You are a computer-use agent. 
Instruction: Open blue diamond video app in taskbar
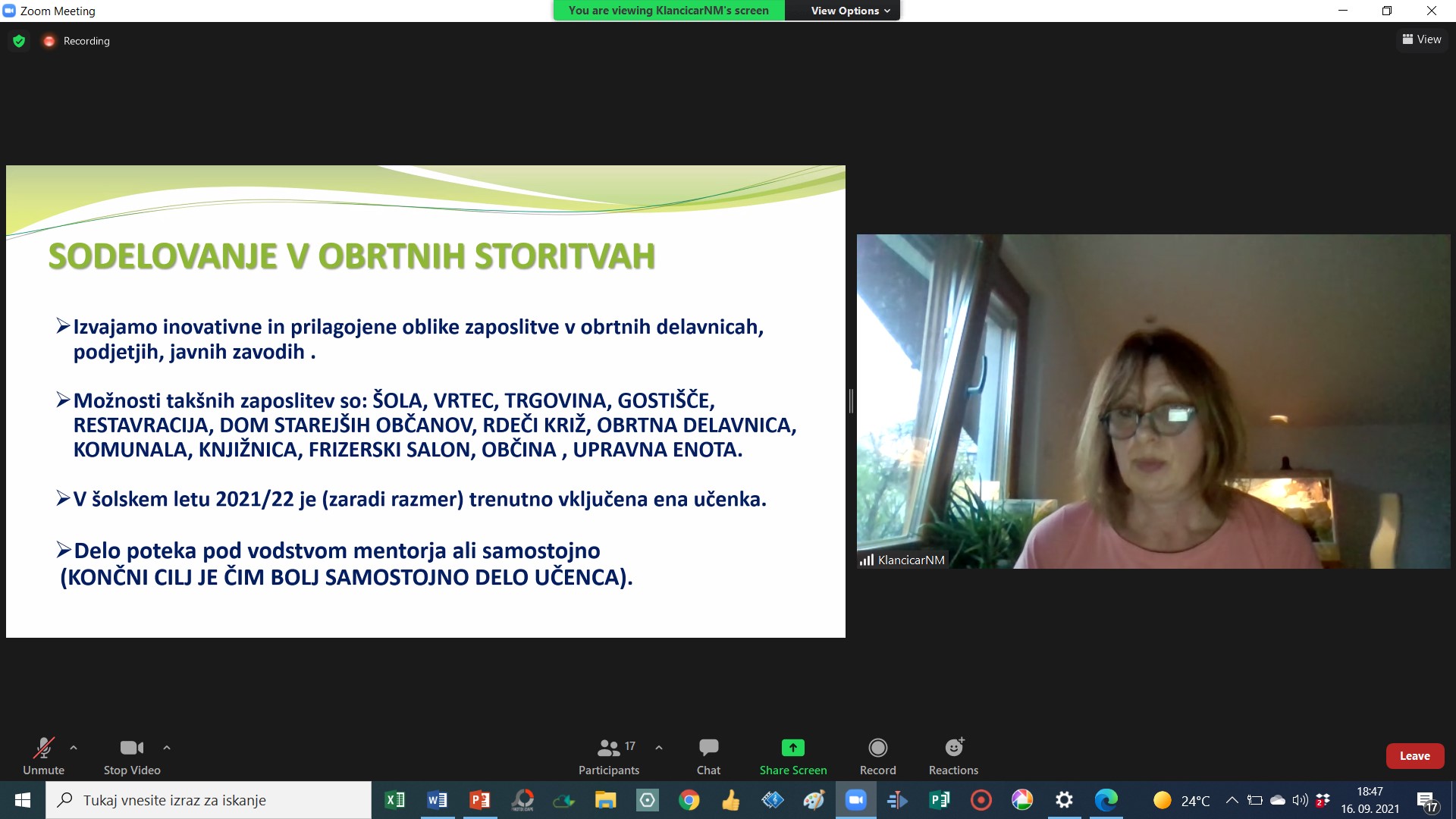[773, 800]
